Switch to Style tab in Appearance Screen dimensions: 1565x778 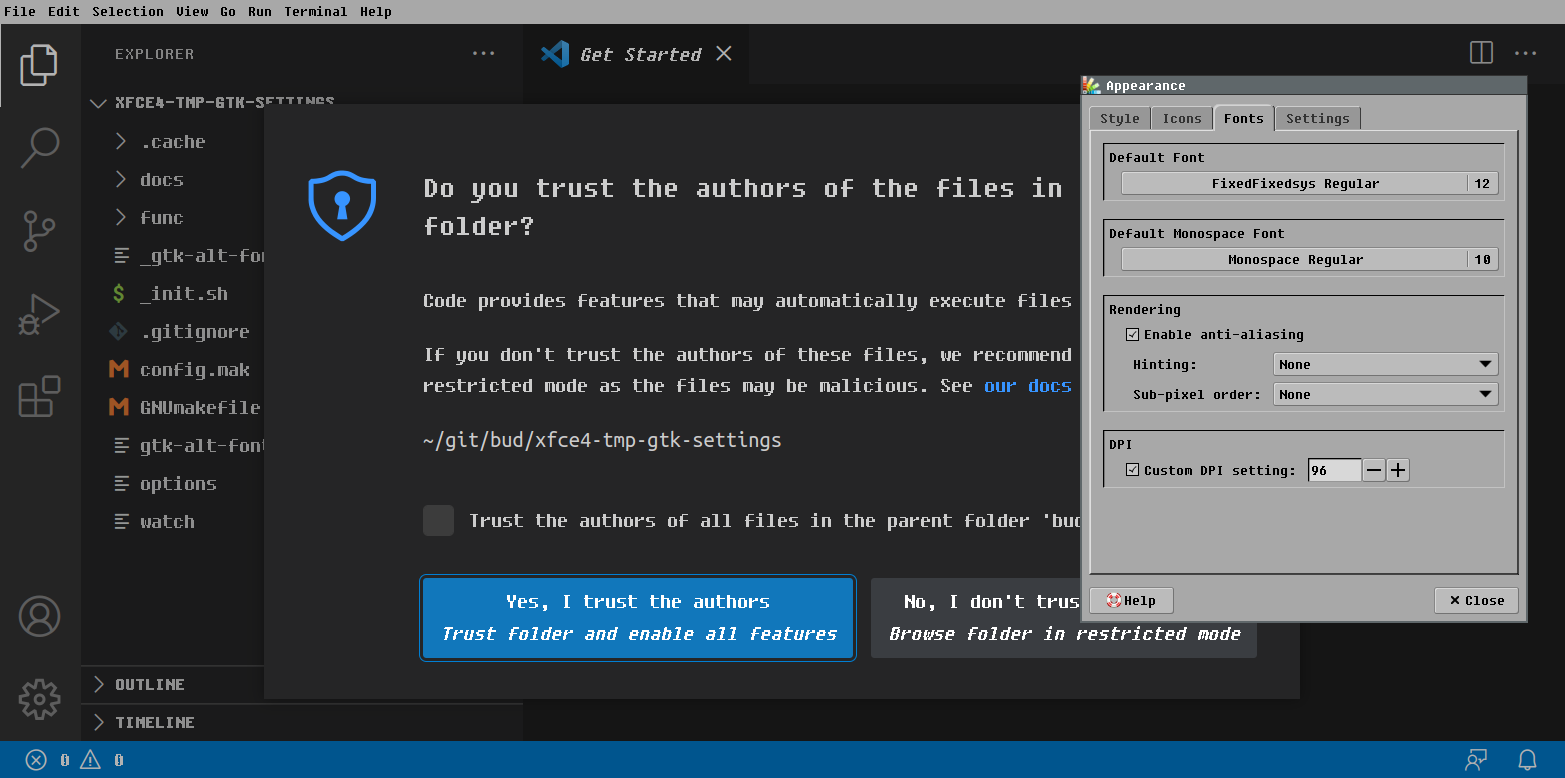(1120, 118)
